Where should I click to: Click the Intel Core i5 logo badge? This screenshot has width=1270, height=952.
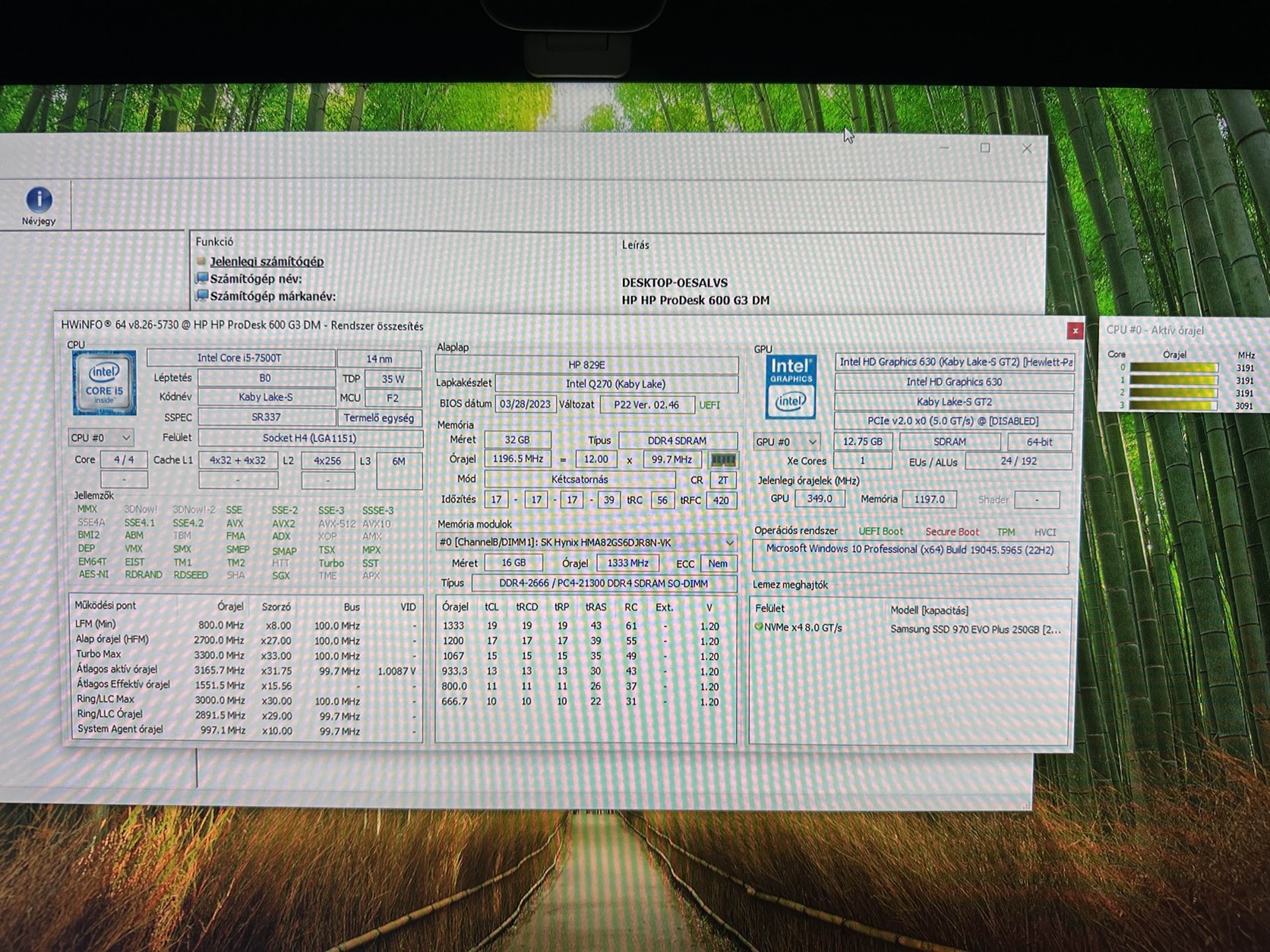point(104,383)
